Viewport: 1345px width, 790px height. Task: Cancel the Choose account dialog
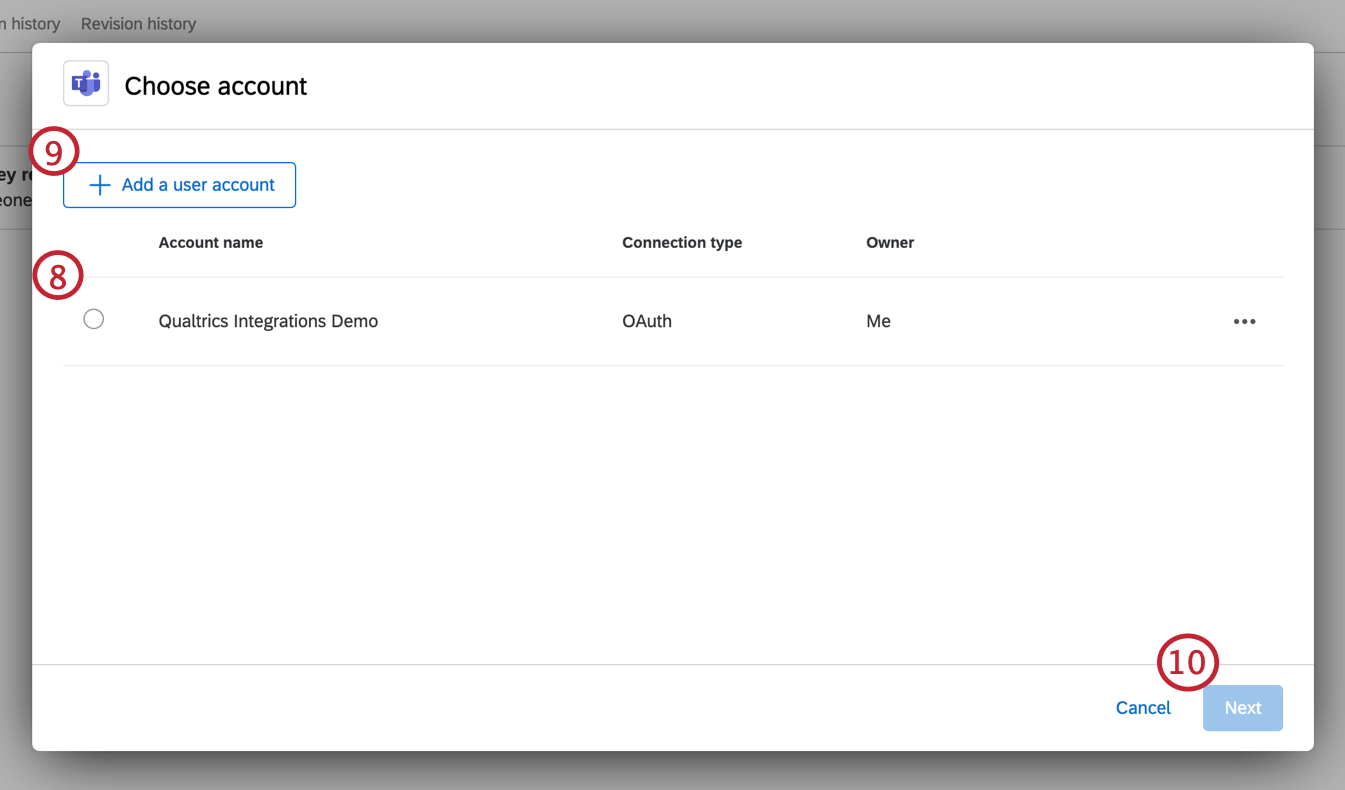pos(1143,708)
